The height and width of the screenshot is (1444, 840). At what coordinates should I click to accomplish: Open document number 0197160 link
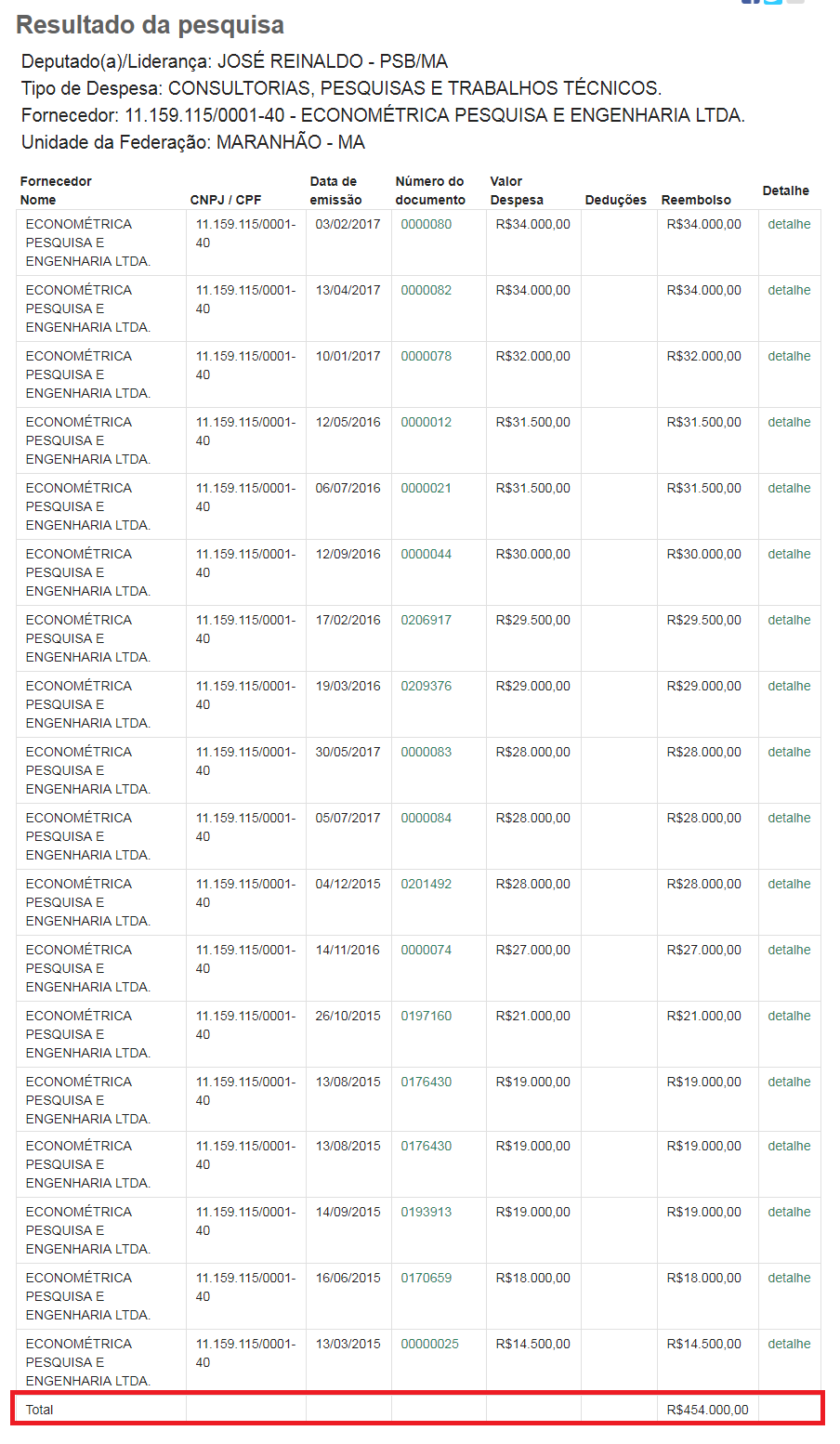click(x=427, y=1016)
